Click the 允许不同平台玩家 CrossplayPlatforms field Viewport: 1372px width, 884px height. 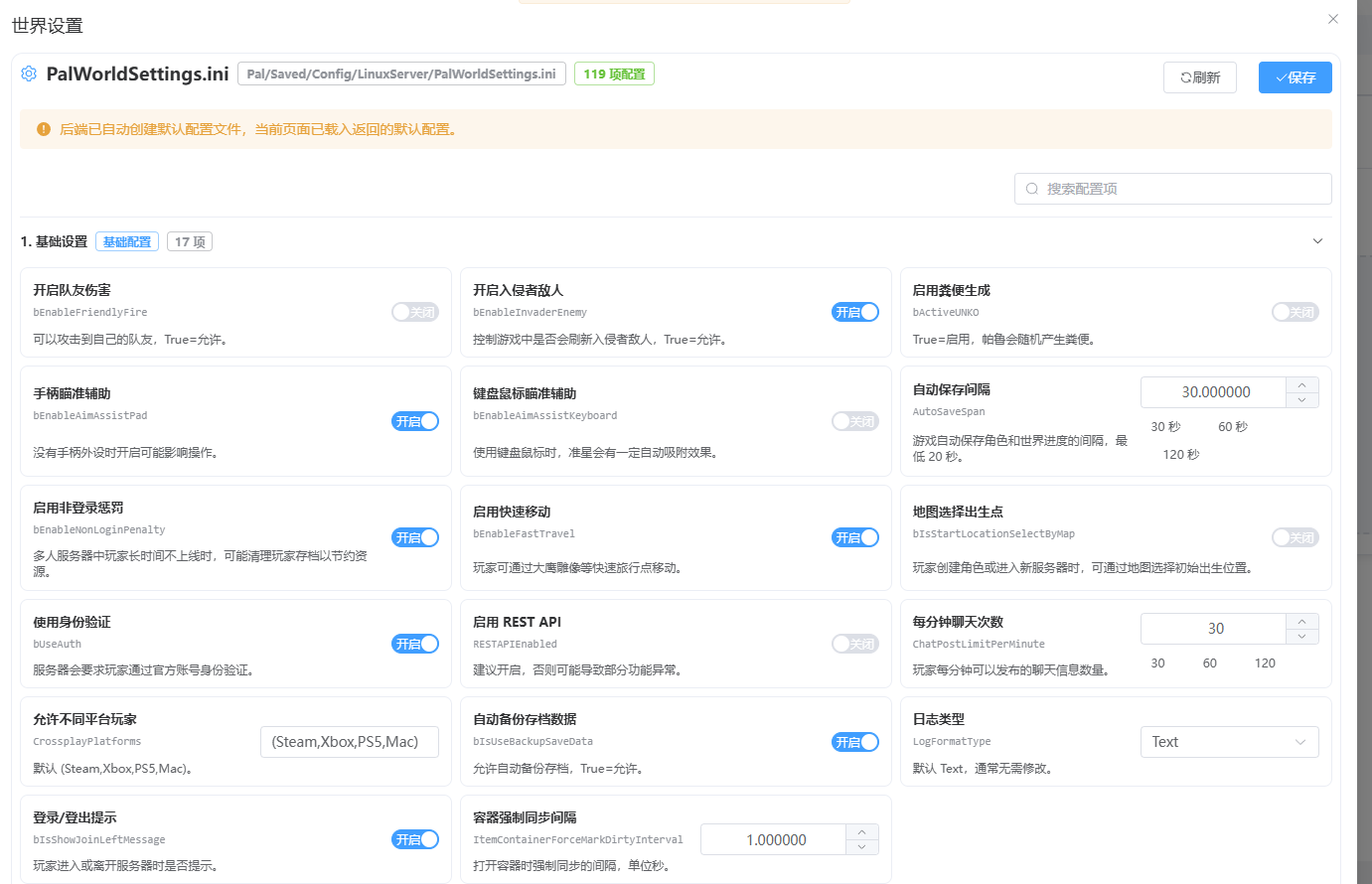coord(350,742)
